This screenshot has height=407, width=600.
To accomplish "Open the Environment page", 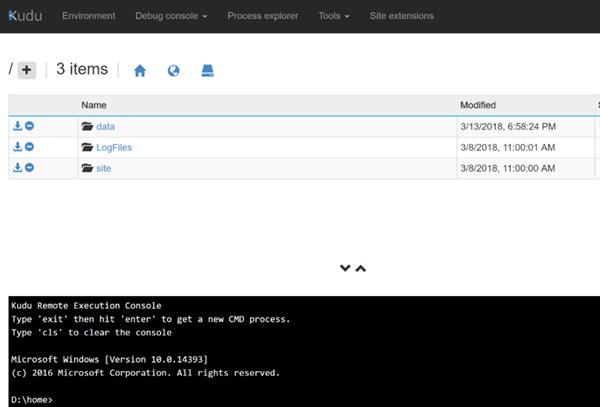I will pyautogui.click(x=88, y=16).
